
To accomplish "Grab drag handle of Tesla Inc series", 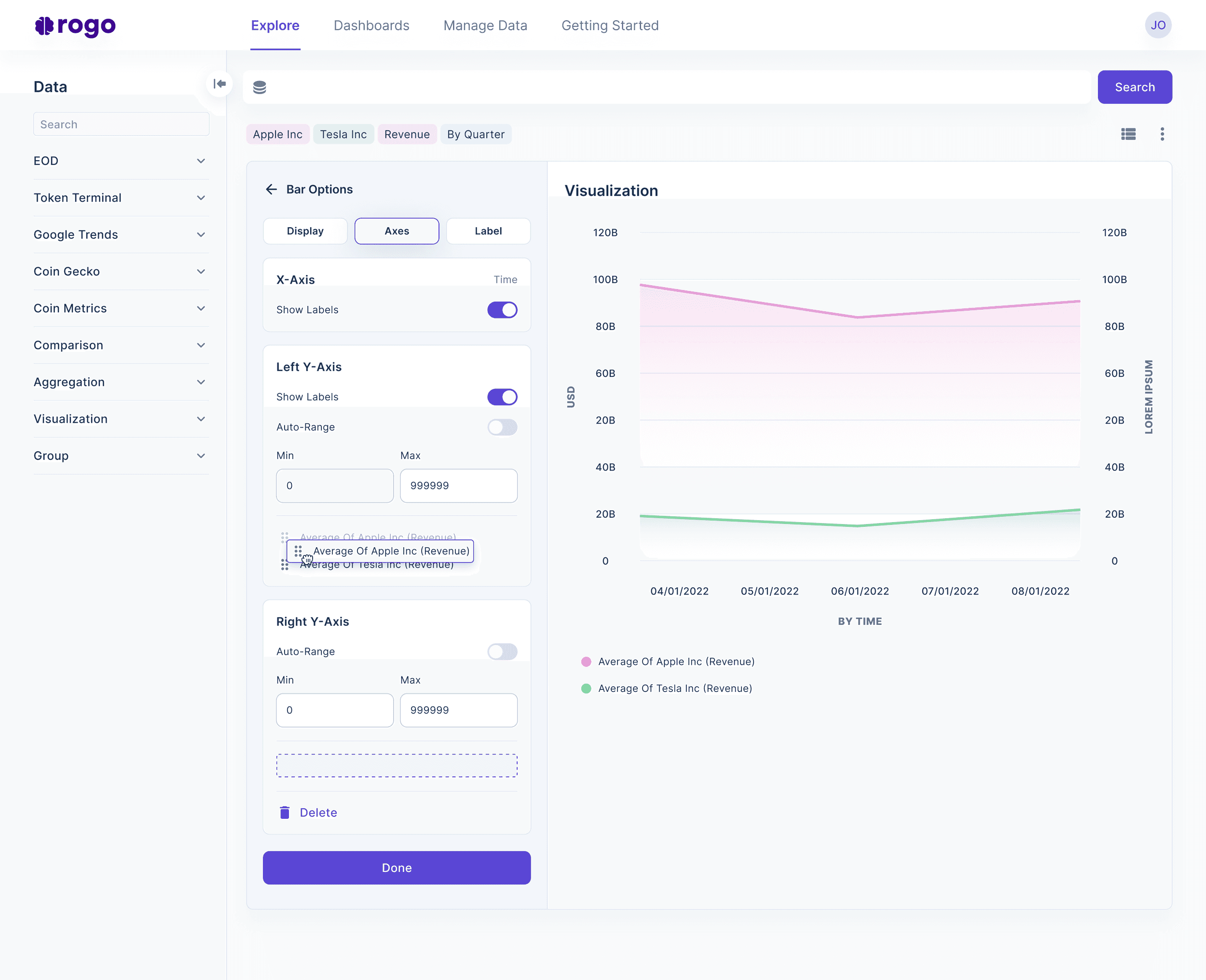I will pos(285,565).
